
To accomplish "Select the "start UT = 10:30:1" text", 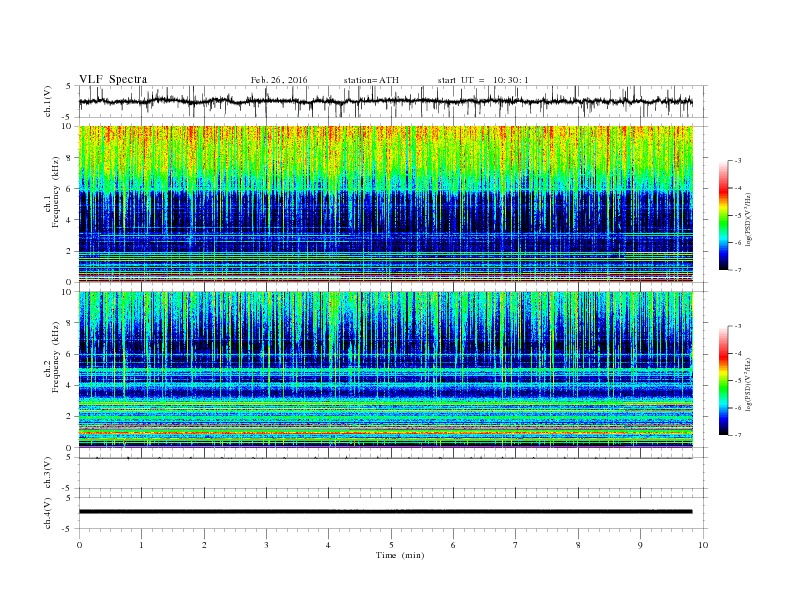I will click(483, 80).
